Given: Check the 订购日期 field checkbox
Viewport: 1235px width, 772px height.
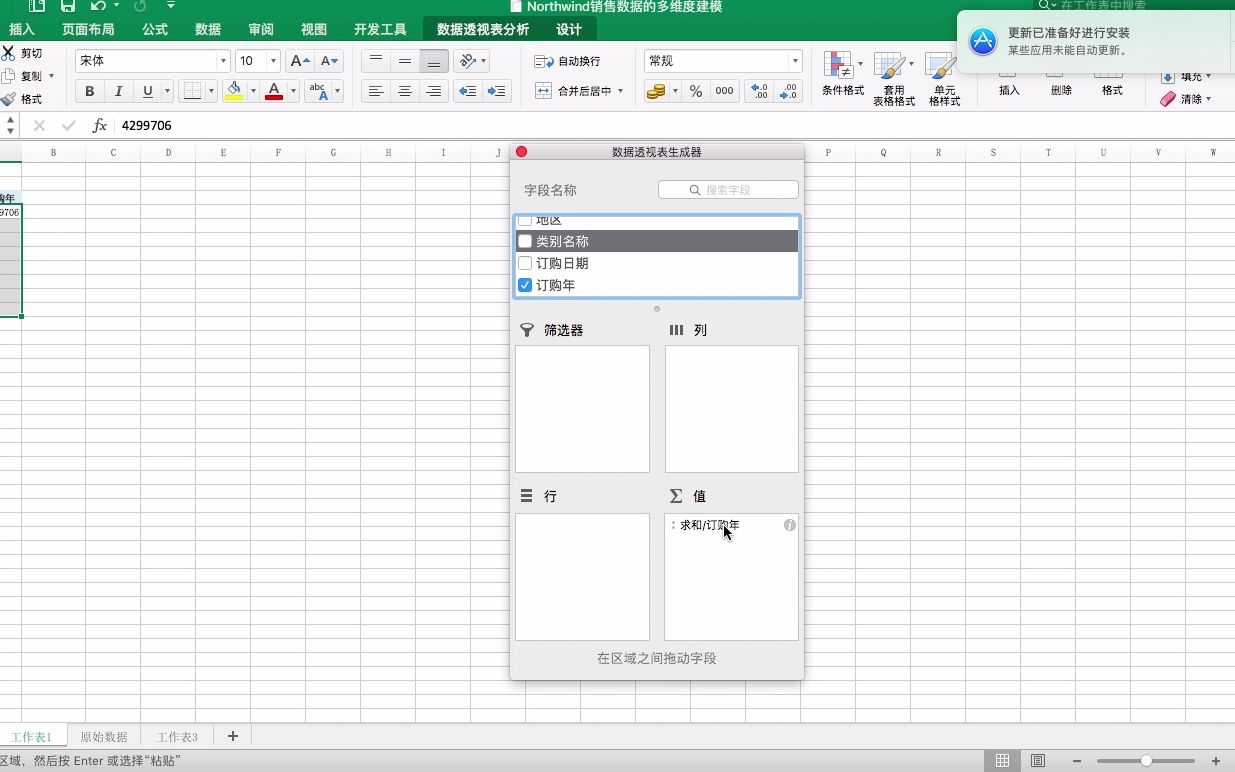Looking at the screenshot, I should (525, 263).
